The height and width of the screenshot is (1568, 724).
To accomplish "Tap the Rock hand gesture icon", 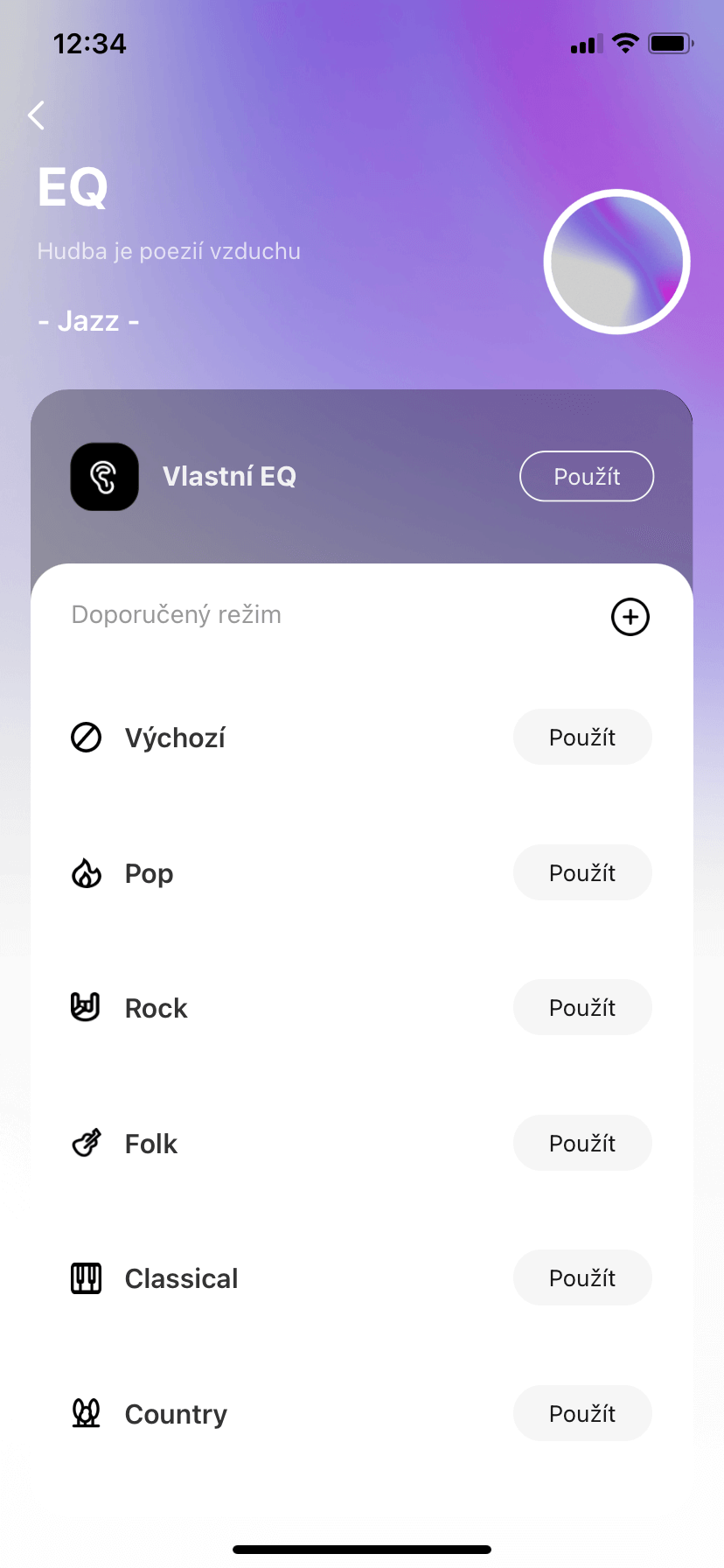I will (86, 1008).
